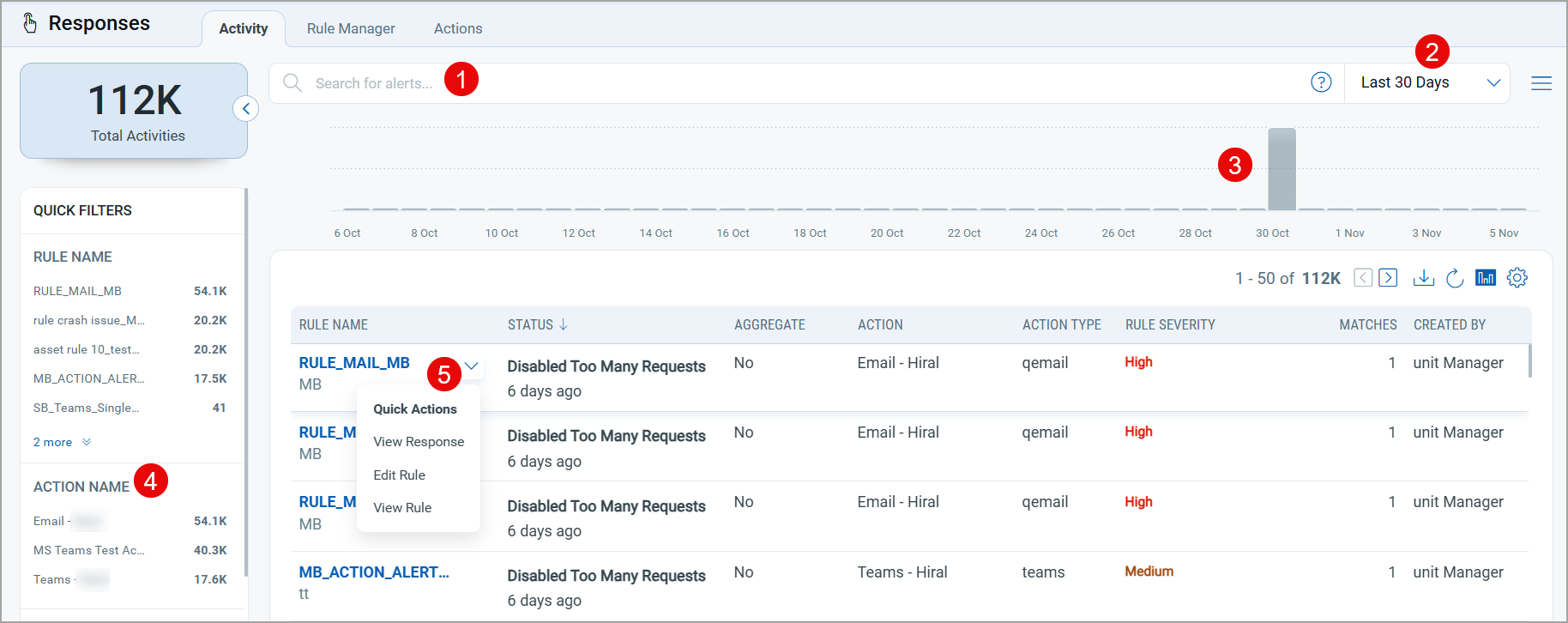This screenshot has height=623, width=1568.
Task: Filter by RULE_MAIL_MB quick filter
Action: 77,291
